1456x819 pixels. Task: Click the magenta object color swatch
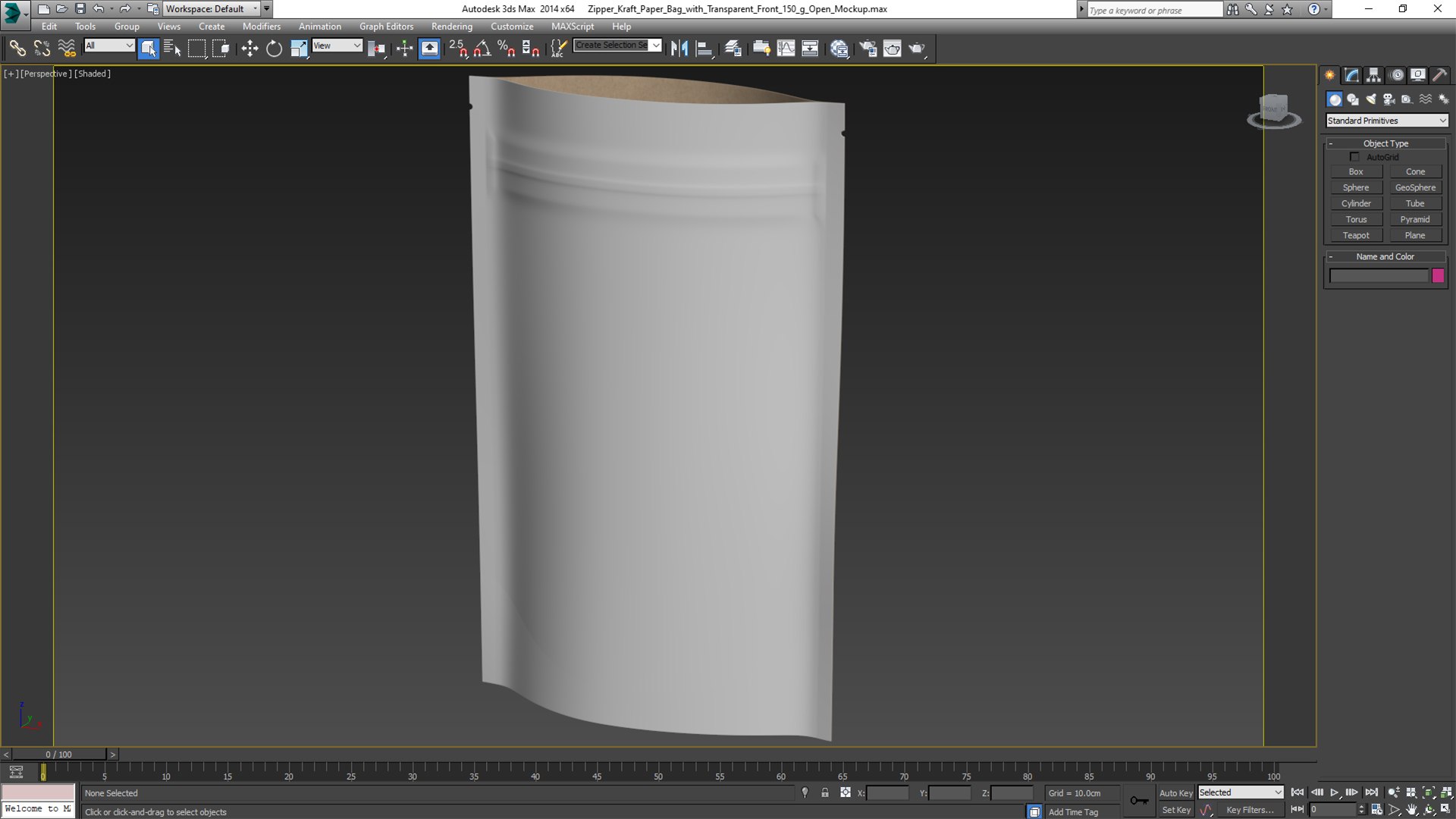(1438, 276)
